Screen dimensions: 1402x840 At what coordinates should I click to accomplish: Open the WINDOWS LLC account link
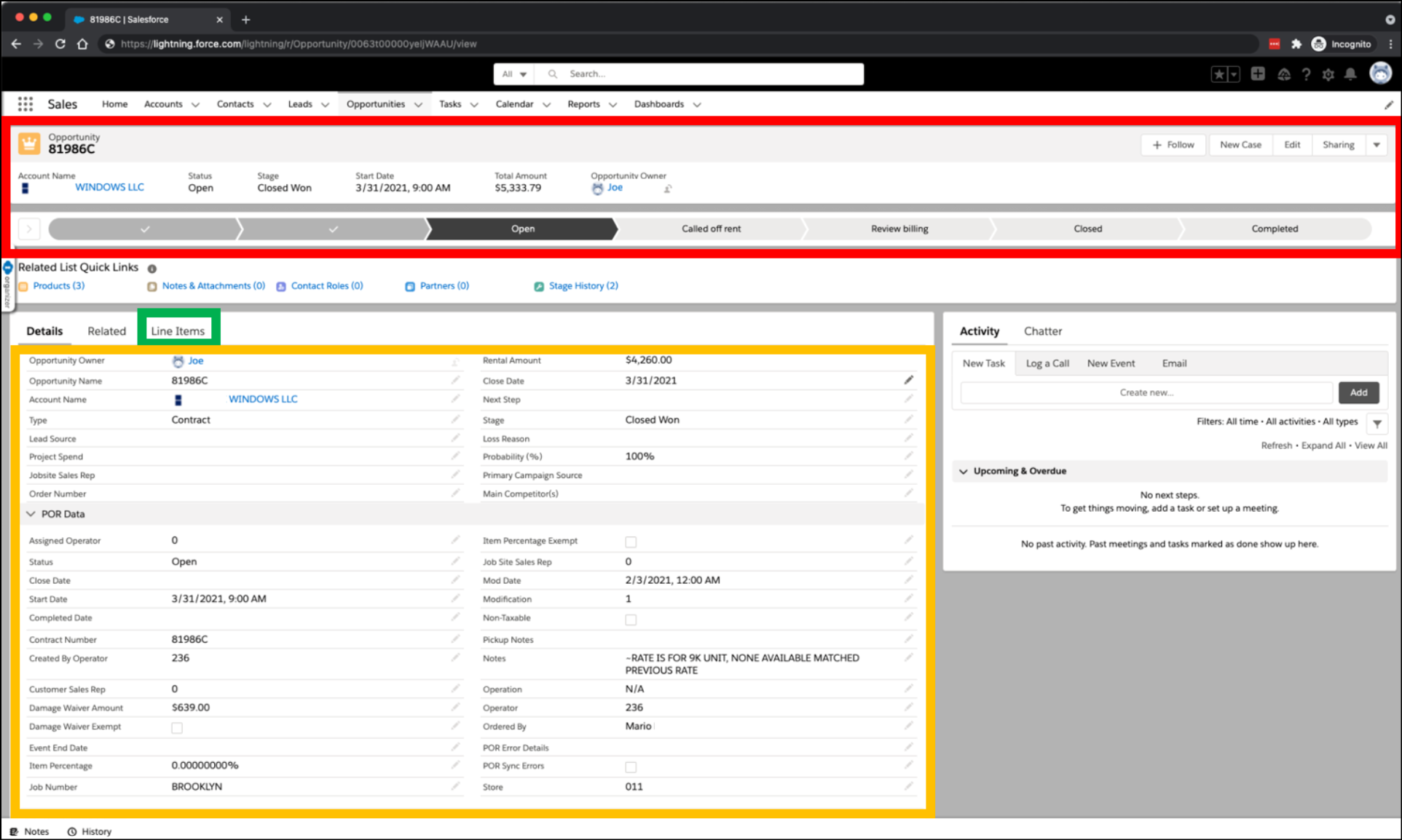(x=109, y=187)
